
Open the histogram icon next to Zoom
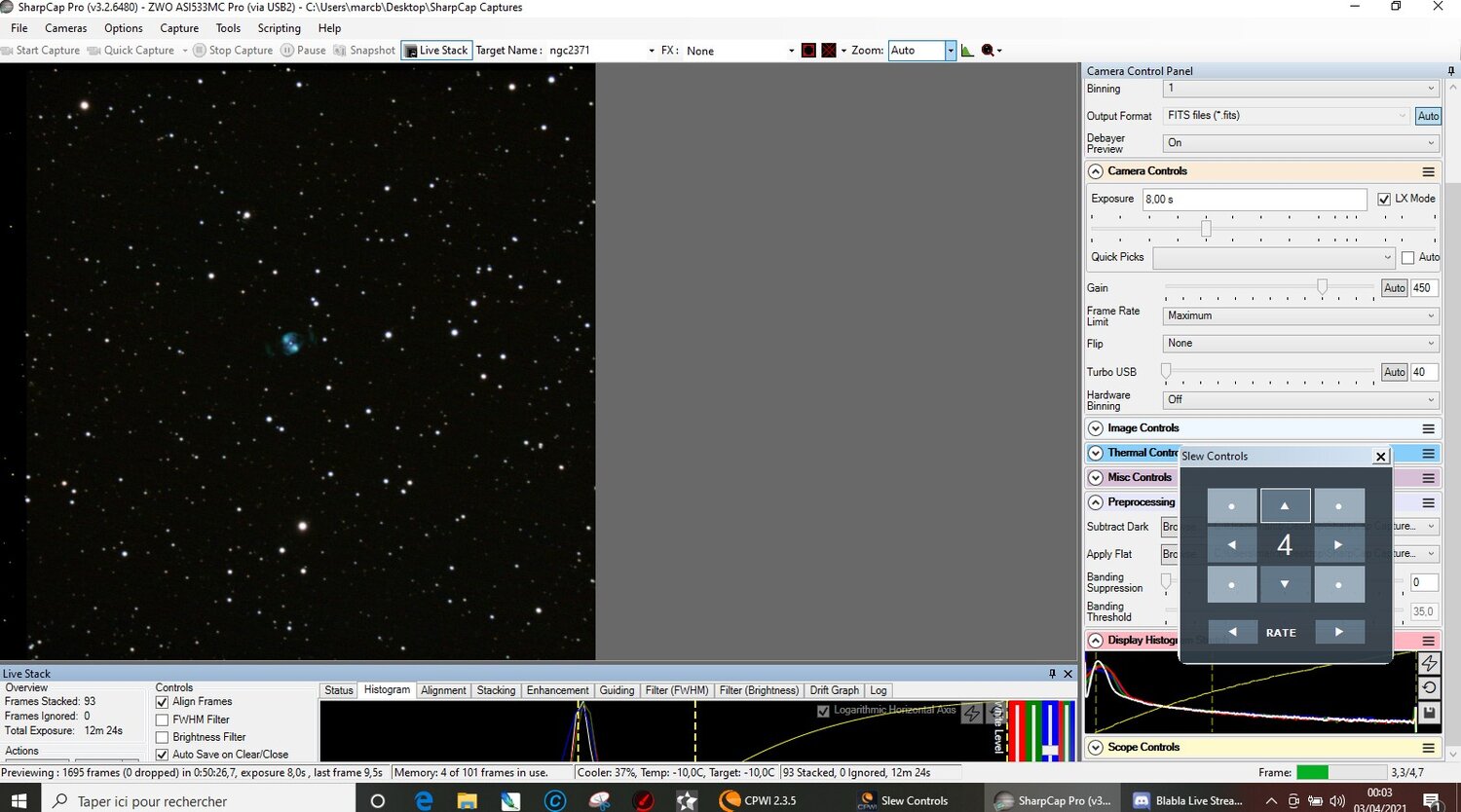pyautogui.click(x=967, y=50)
